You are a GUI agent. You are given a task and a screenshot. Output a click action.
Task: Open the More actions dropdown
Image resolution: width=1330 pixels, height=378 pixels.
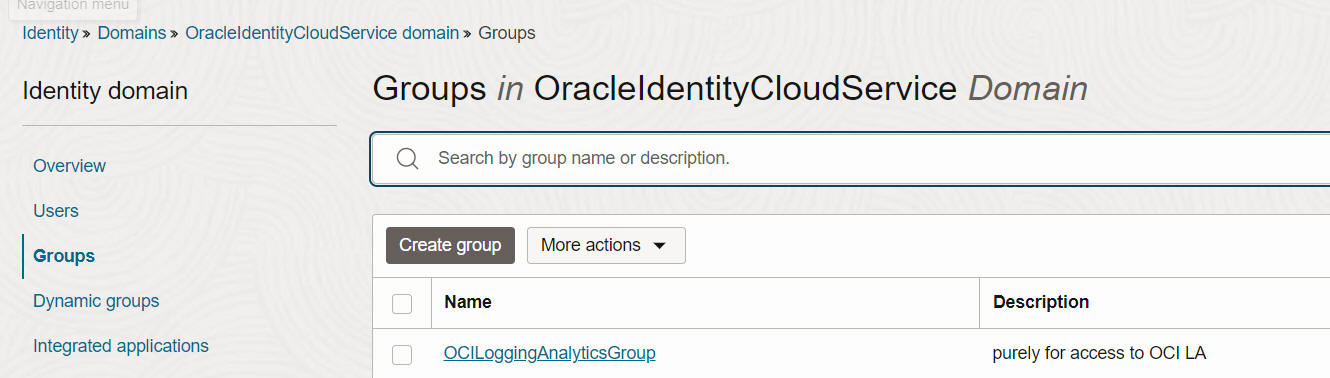(x=606, y=245)
